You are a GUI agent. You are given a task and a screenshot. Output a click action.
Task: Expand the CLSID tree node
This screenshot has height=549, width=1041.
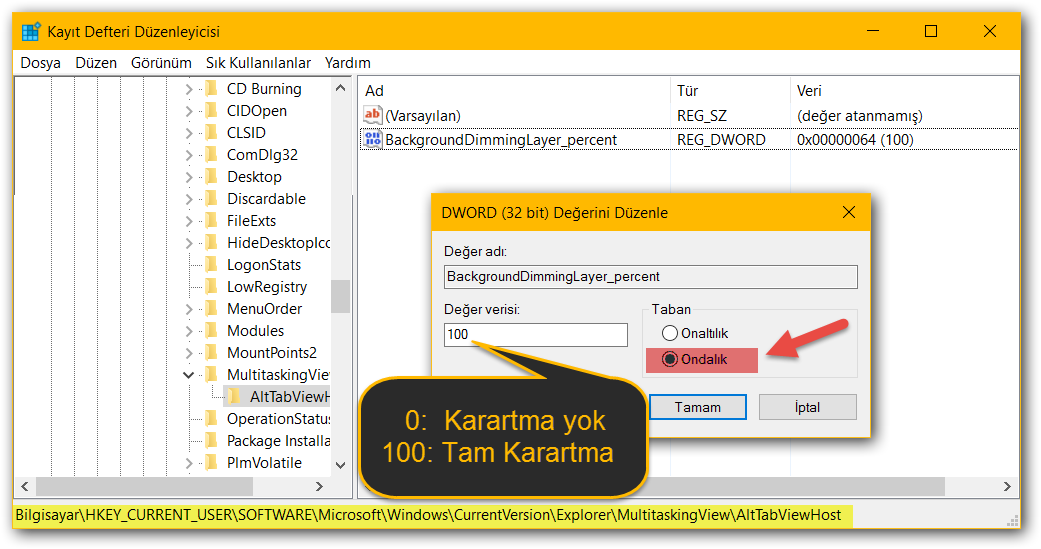click(189, 133)
